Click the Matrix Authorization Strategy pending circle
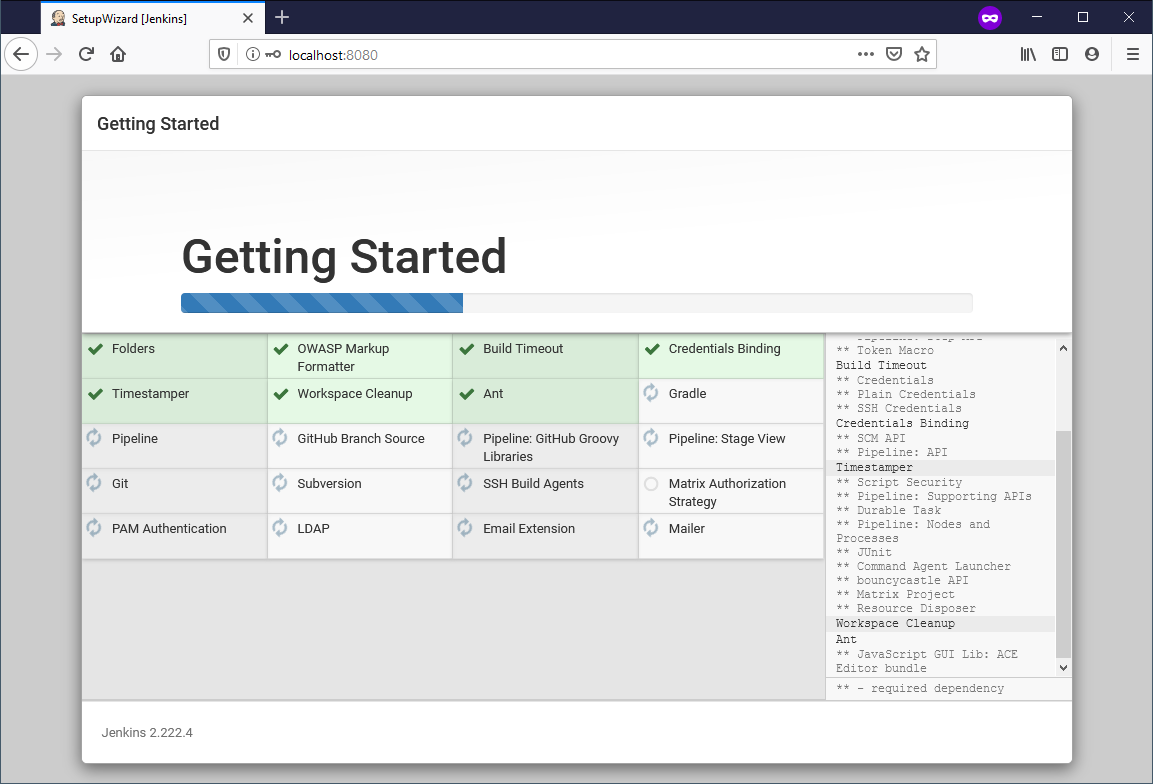Screen dimensions: 1153x784 651,484
